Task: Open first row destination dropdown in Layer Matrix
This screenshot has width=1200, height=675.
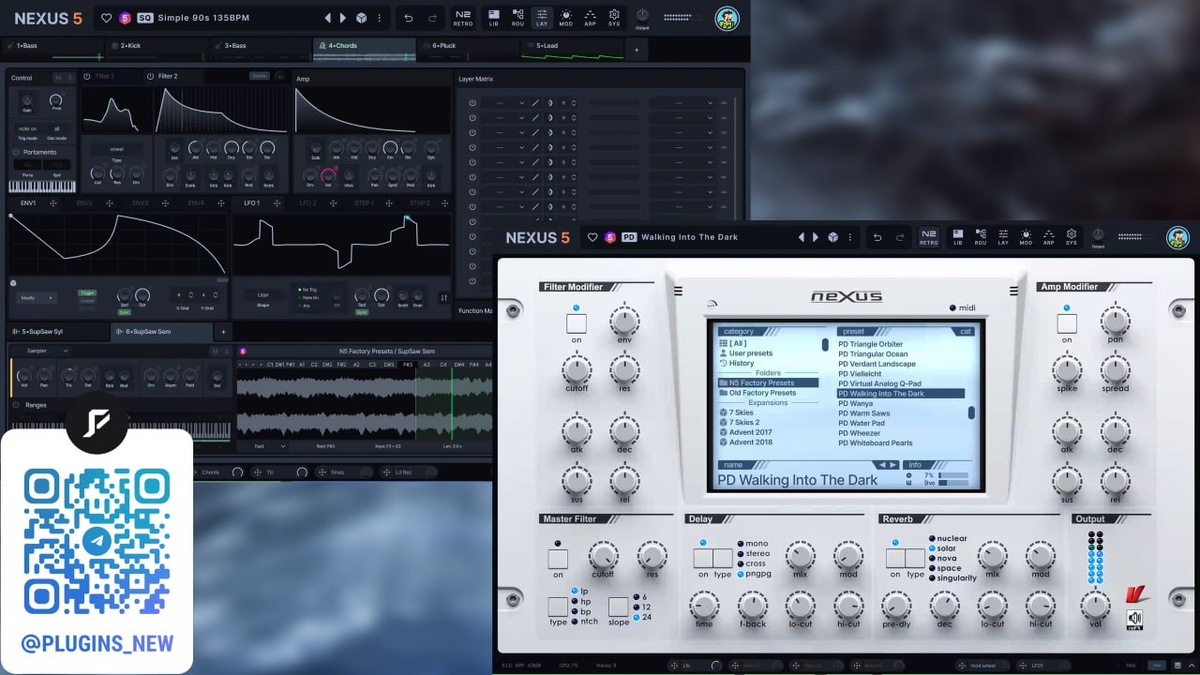Action: tap(681, 103)
